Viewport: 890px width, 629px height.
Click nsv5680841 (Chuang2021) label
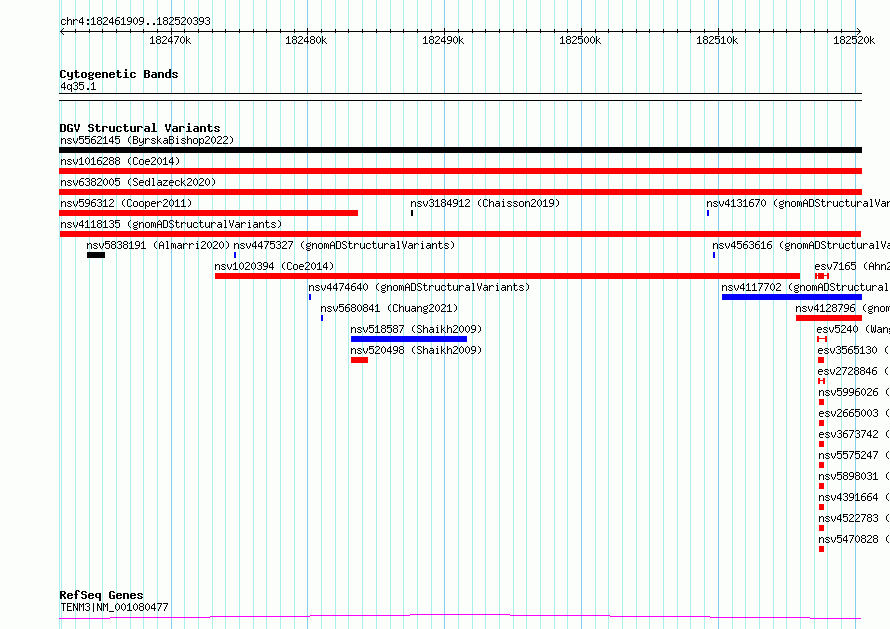click(389, 308)
